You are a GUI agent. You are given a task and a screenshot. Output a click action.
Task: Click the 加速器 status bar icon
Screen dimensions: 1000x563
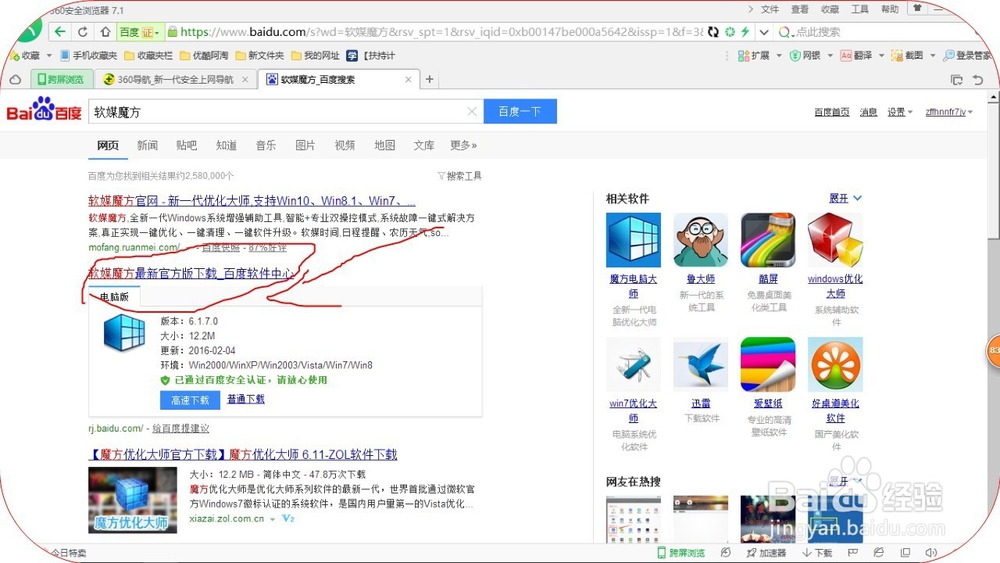[766, 553]
